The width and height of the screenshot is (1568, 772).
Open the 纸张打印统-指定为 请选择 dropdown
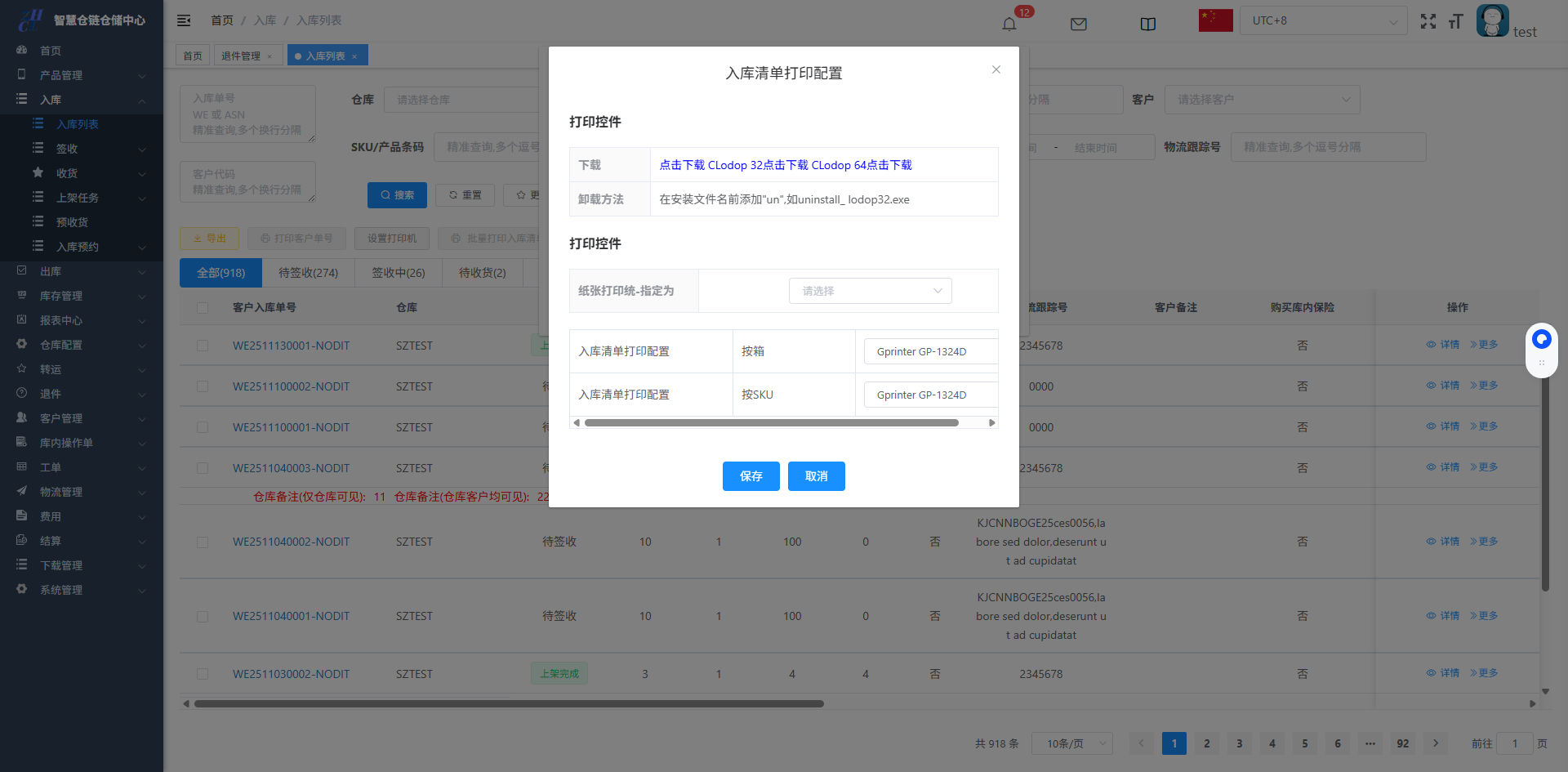click(x=870, y=291)
